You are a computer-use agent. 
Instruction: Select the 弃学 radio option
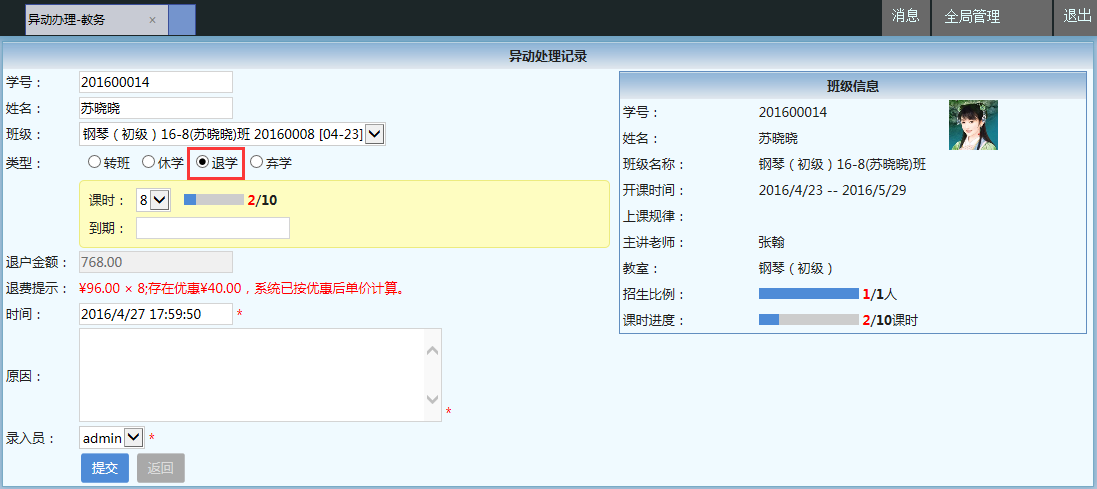coord(257,162)
